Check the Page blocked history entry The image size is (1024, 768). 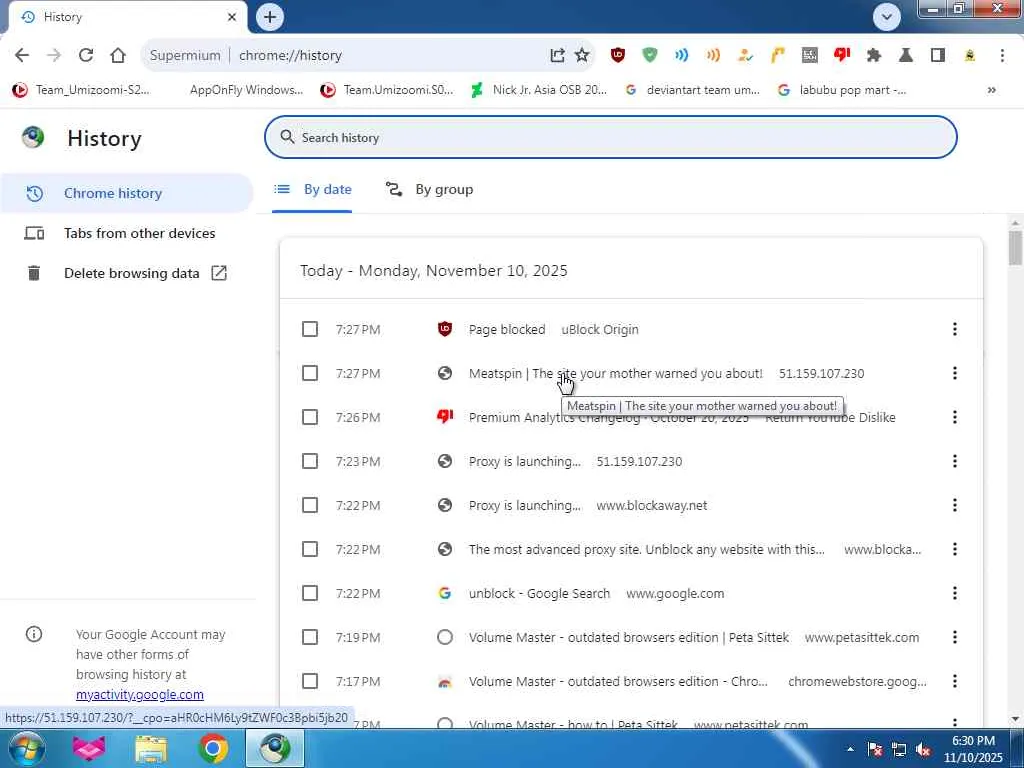(x=310, y=329)
